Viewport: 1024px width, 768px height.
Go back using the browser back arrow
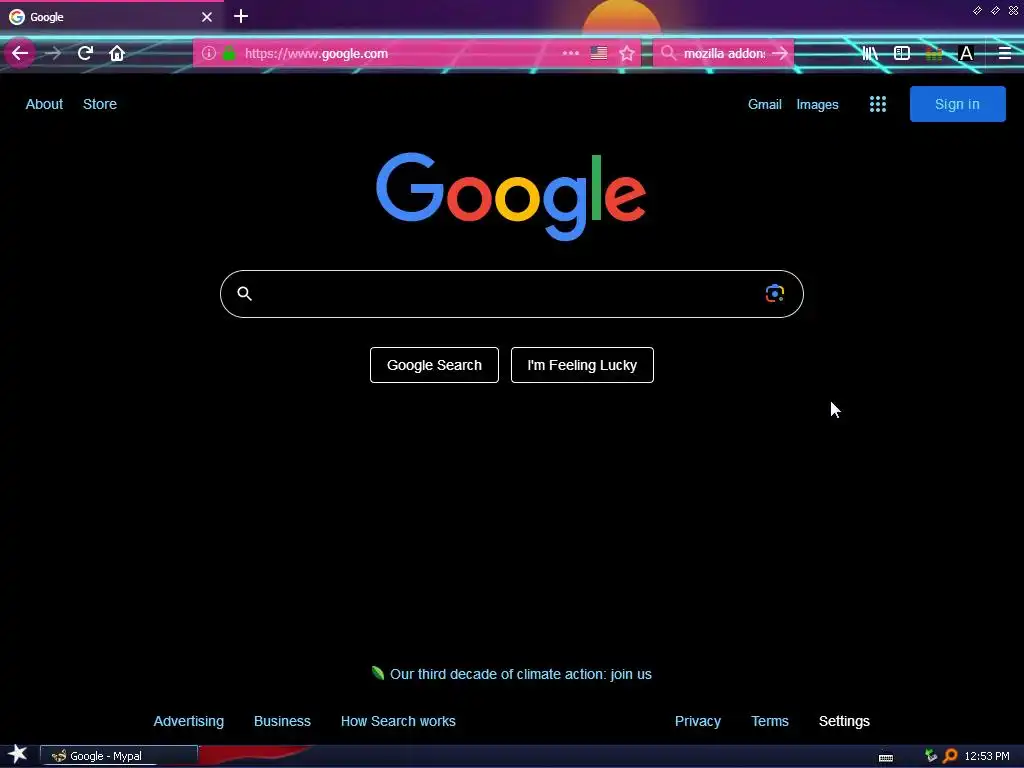[x=20, y=53]
